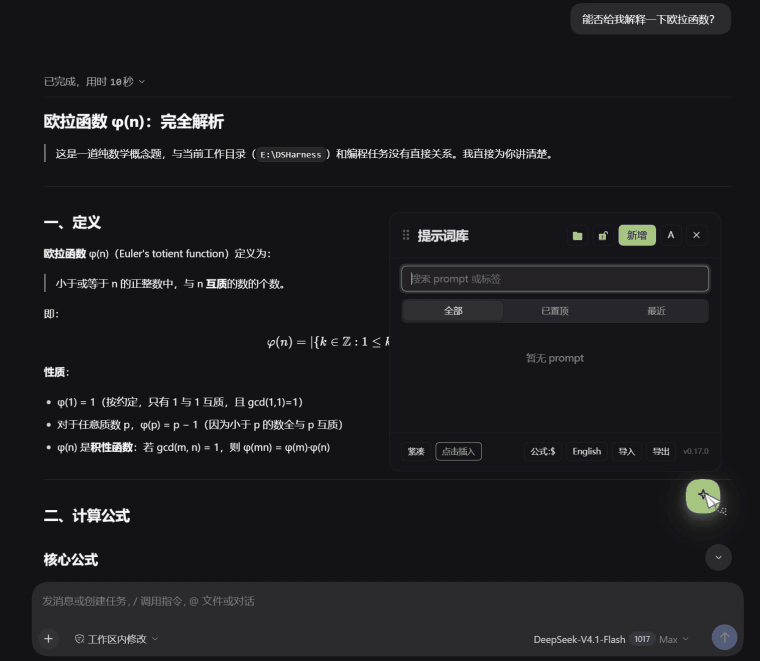Click the 暂无 prompt empty message
This screenshot has height=661, width=760.
(x=555, y=358)
